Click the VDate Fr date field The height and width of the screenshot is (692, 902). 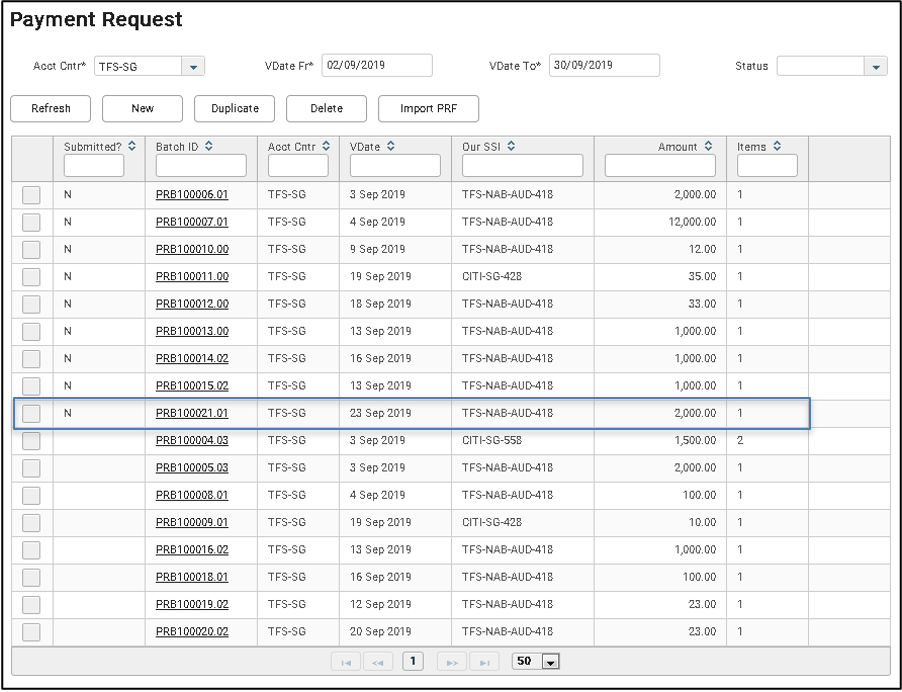[x=376, y=66]
